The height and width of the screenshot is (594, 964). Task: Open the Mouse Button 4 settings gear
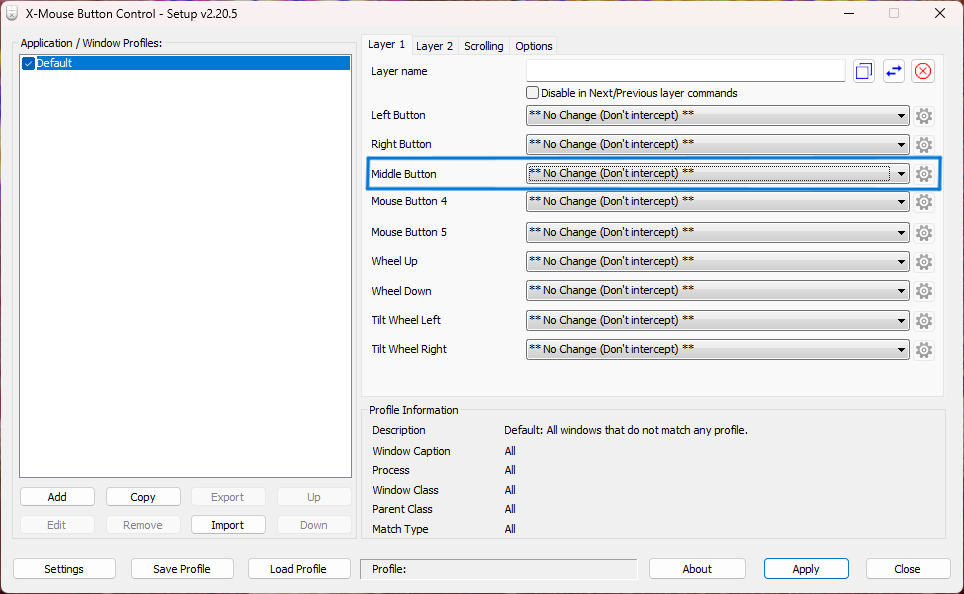click(x=923, y=202)
